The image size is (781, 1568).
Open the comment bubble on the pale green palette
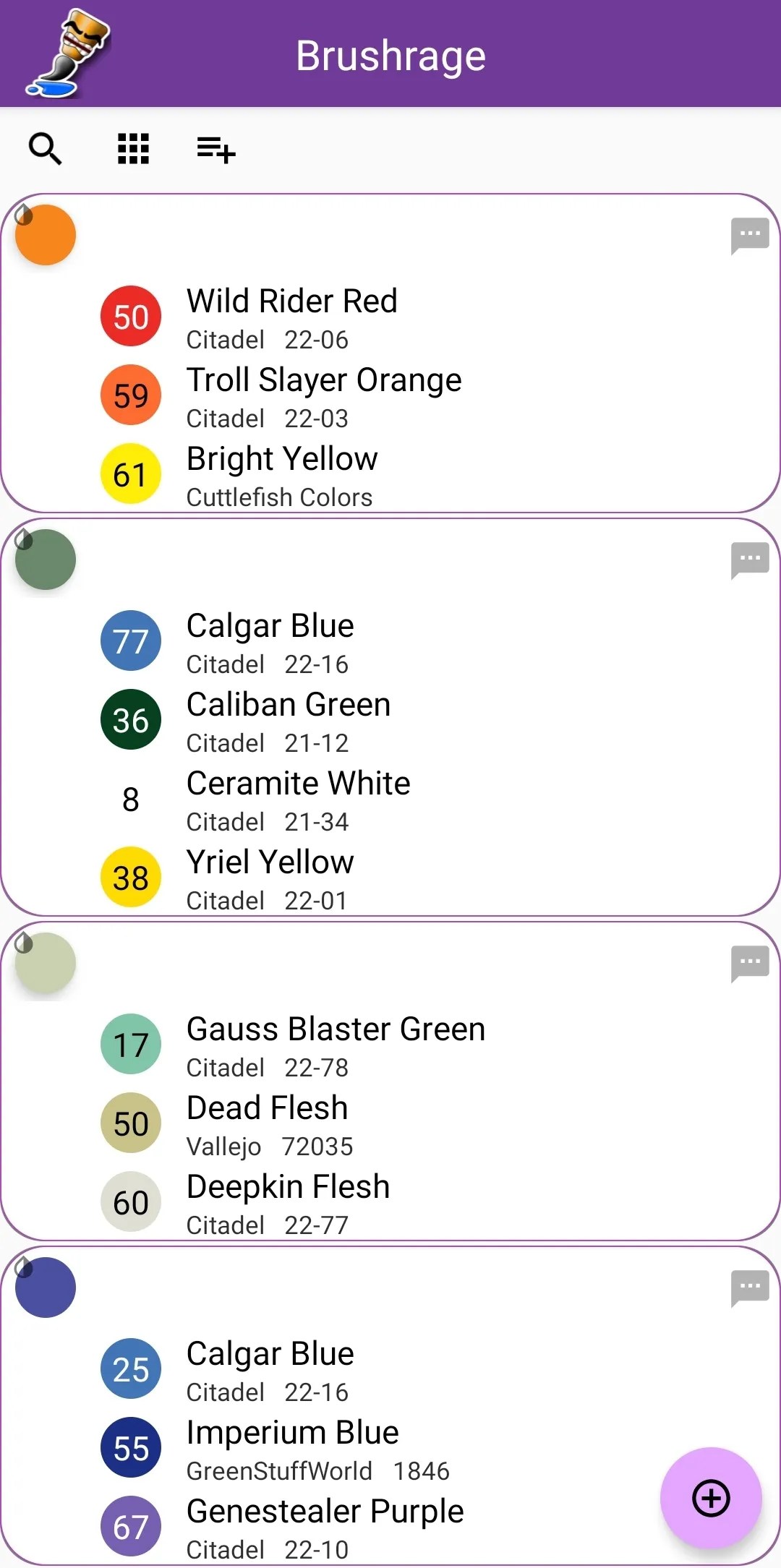(x=750, y=961)
